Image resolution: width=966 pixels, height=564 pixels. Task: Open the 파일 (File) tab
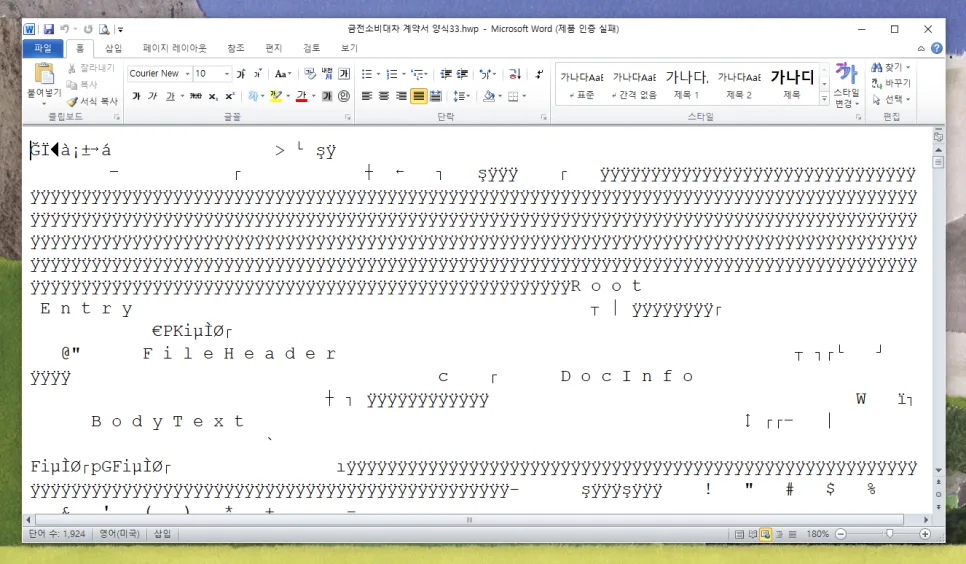pos(43,48)
